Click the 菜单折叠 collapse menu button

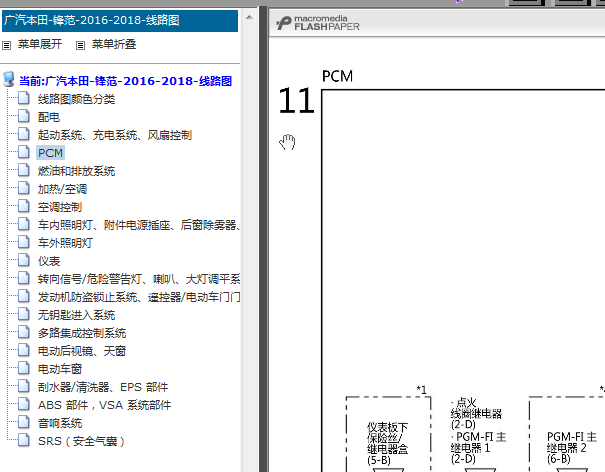pyautogui.click(x=114, y=44)
